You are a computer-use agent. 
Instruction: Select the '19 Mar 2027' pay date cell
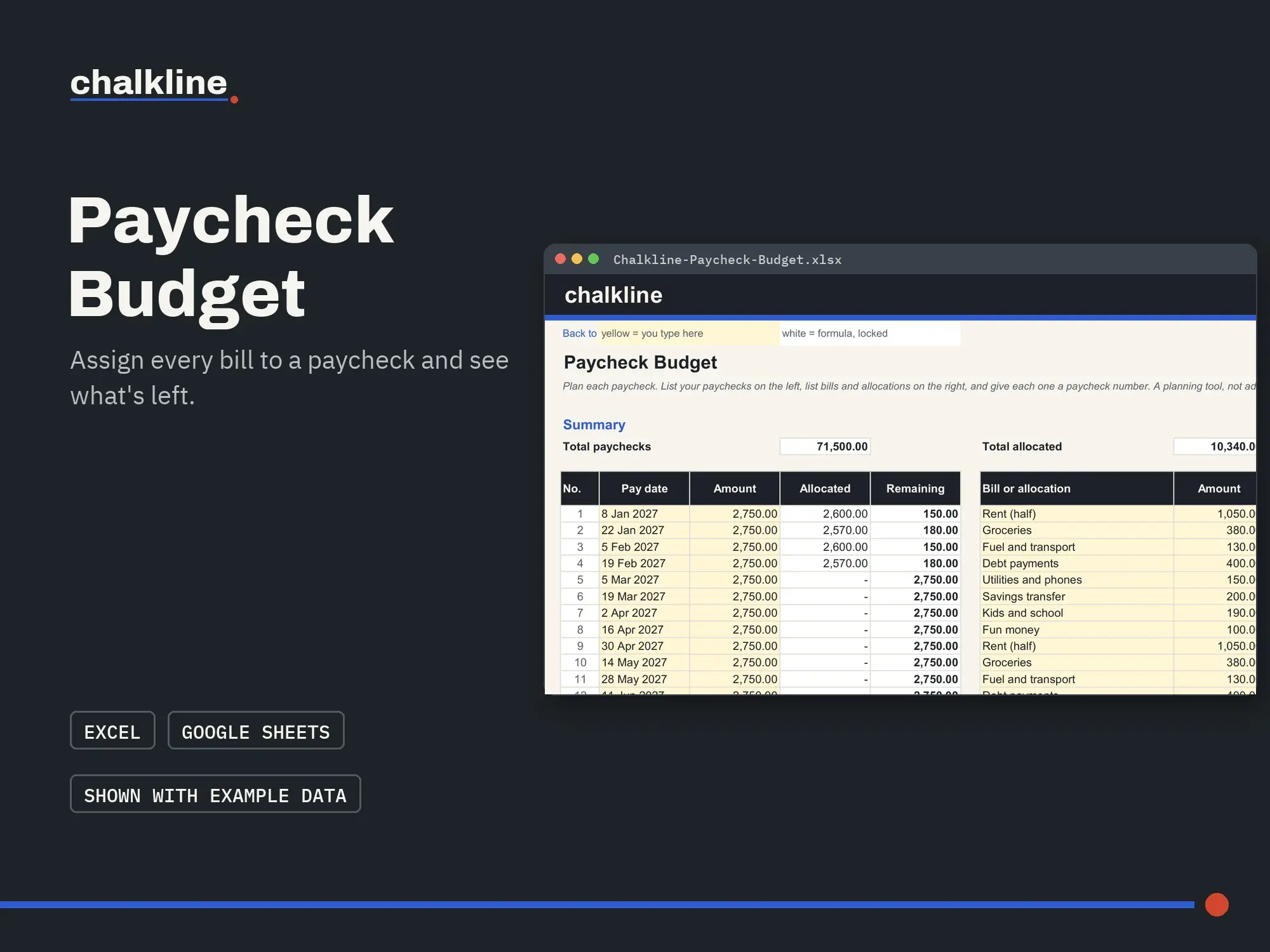pos(644,596)
